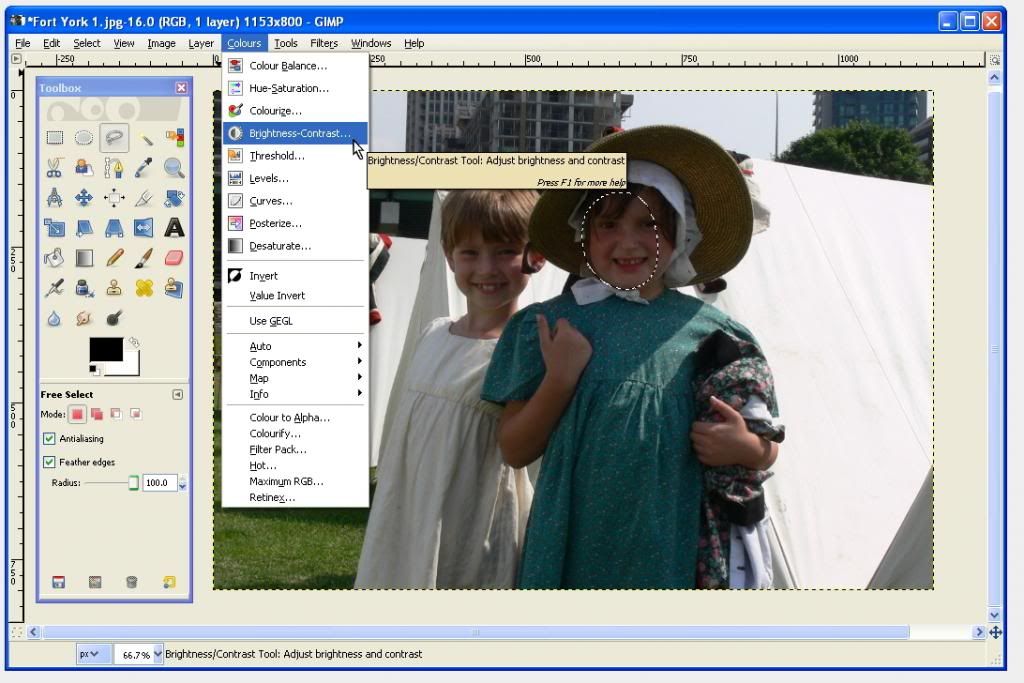Select the Free Select lasso tool

click(114, 138)
